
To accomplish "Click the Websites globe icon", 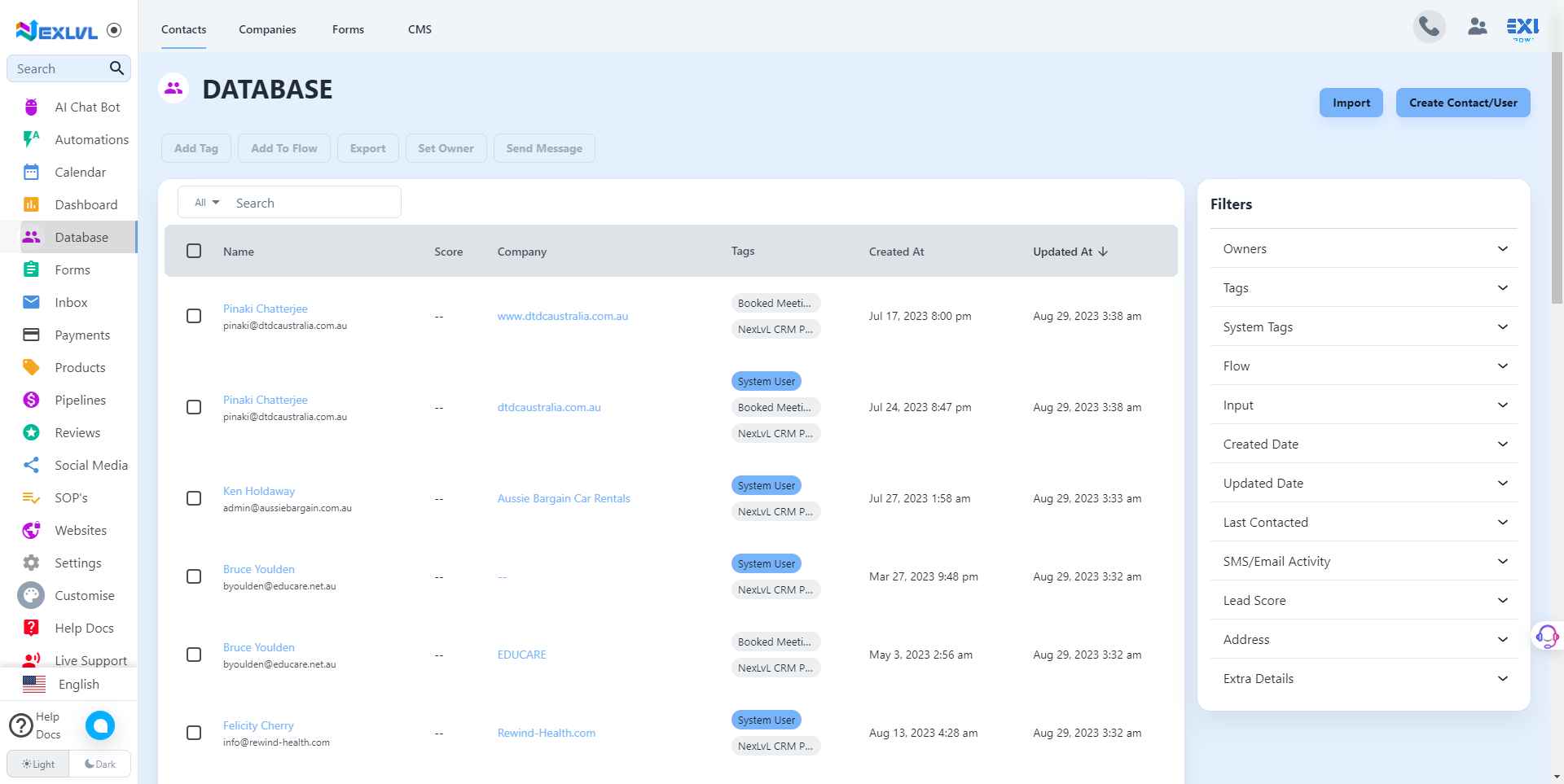I will [31, 530].
